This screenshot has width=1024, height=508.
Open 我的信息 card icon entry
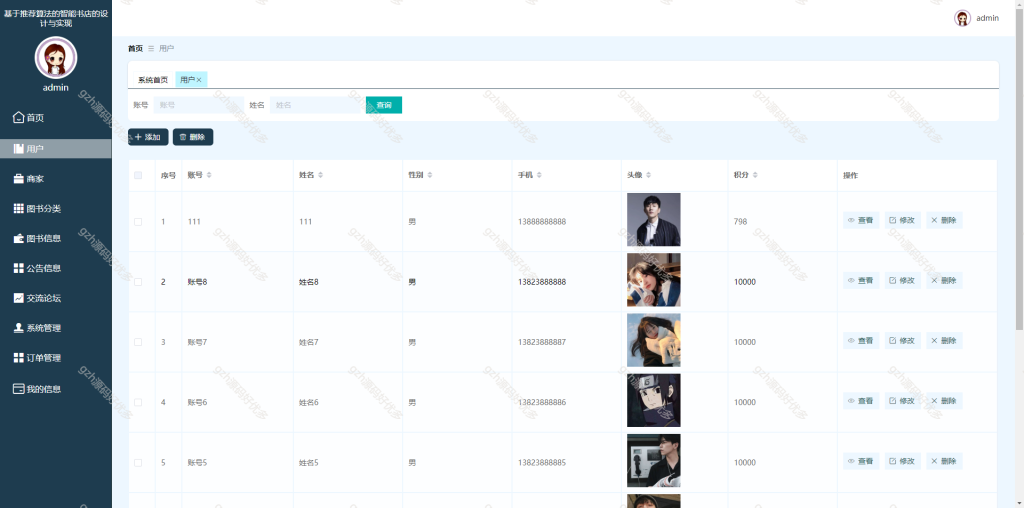pos(18,389)
